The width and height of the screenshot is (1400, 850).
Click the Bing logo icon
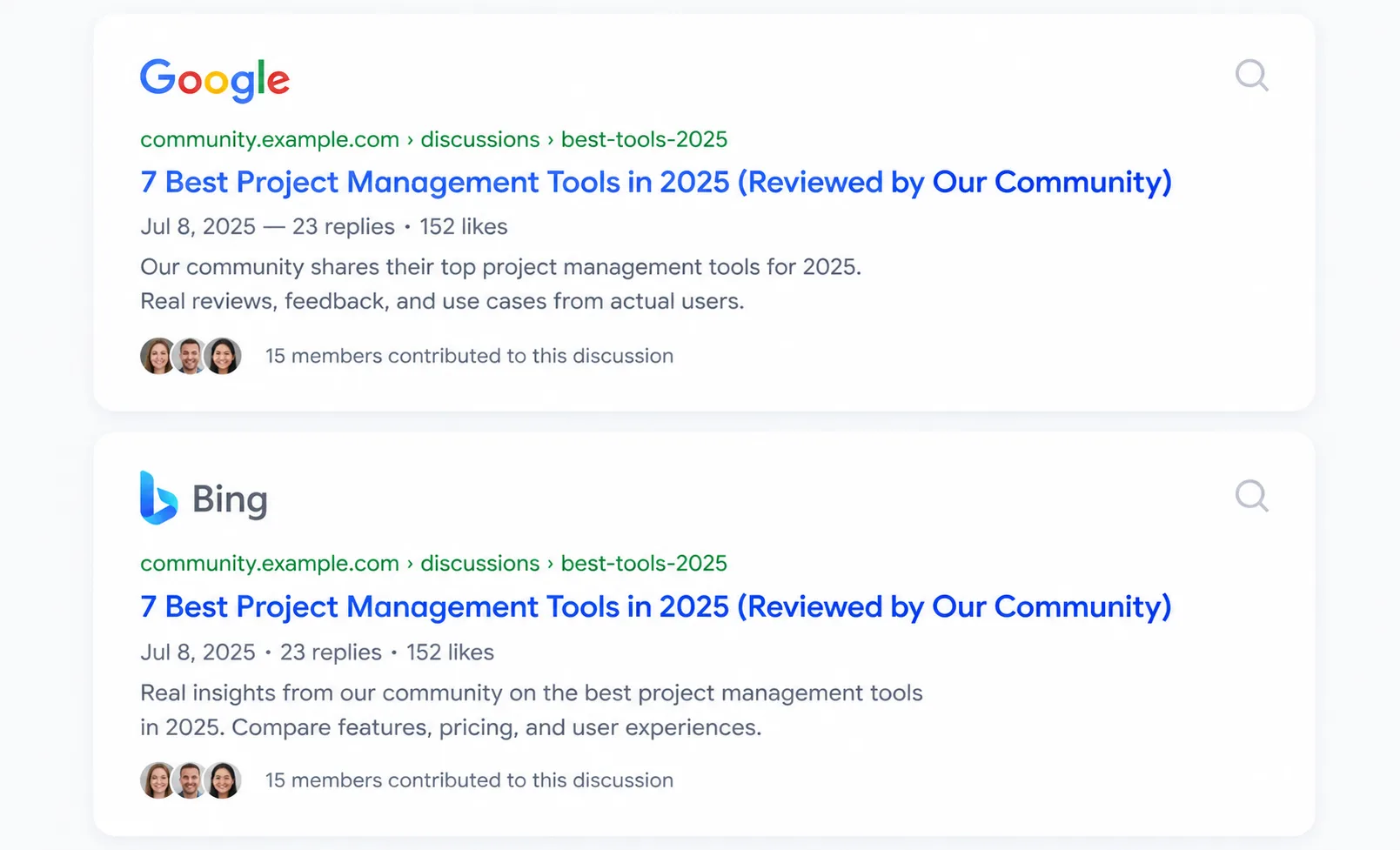pos(158,498)
